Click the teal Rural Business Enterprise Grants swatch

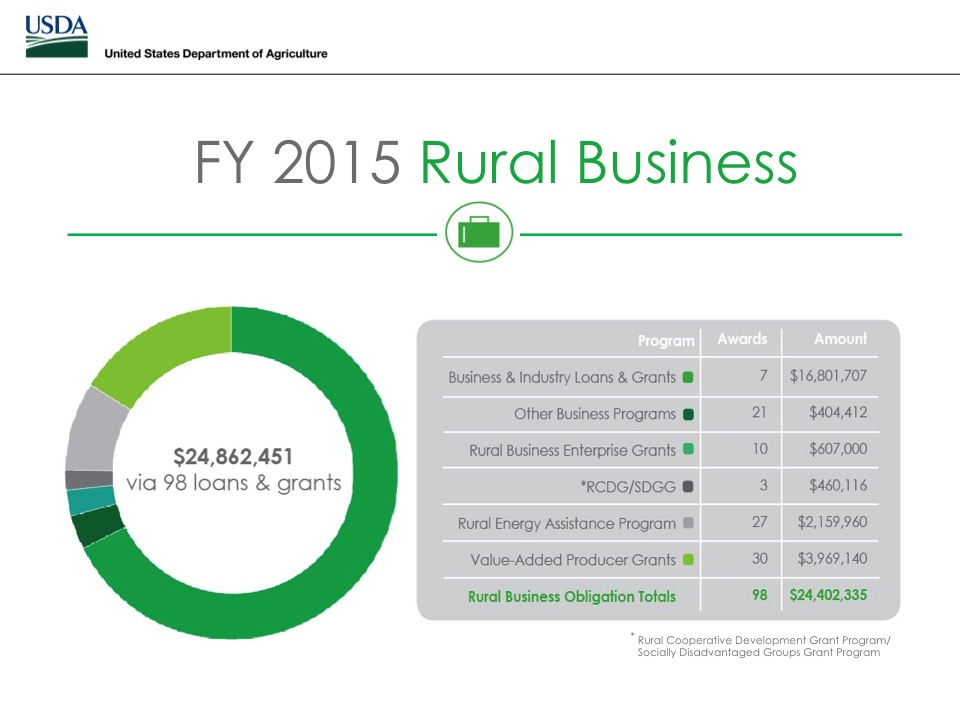(688, 451)
